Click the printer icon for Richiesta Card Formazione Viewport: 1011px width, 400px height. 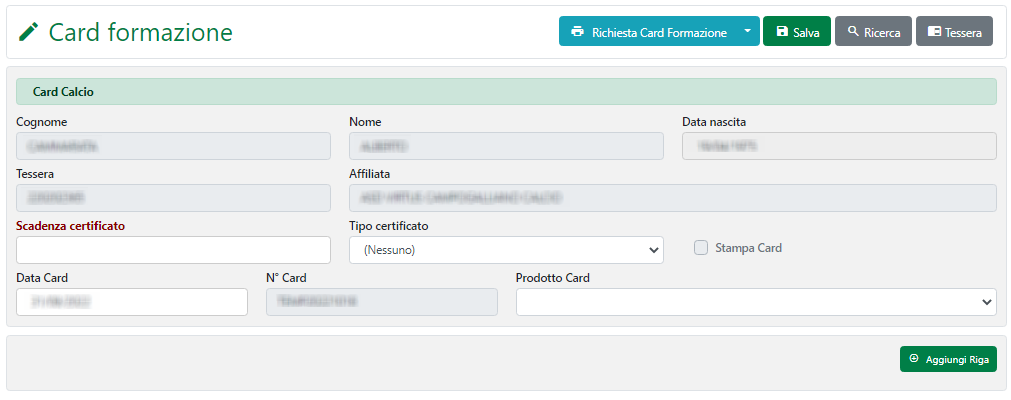click(577, 32)
